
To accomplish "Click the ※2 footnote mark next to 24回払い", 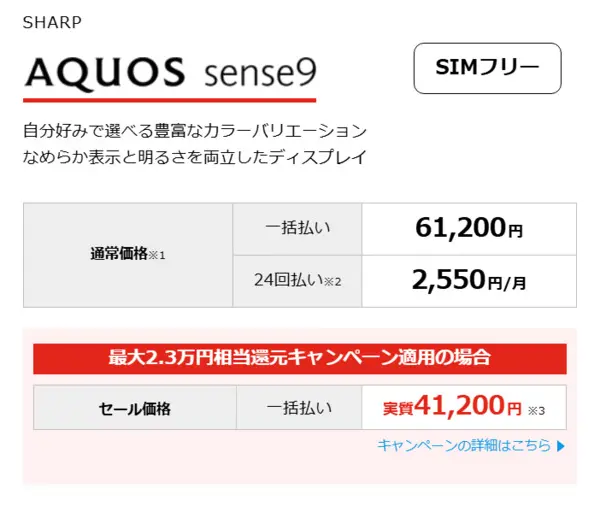I will pos(332,281).
